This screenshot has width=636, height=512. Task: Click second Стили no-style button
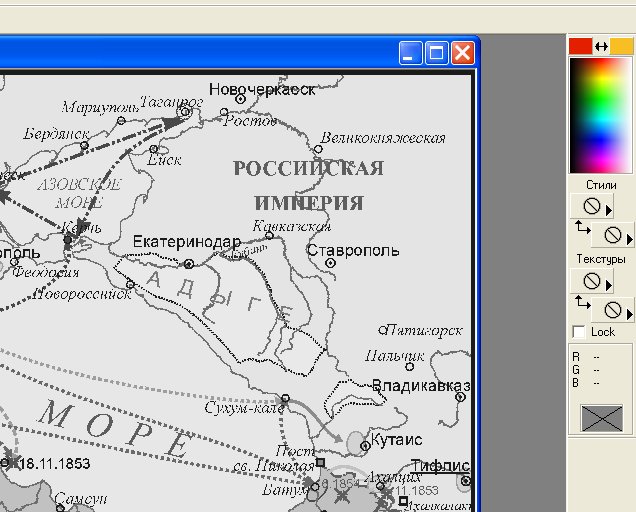pyautogui.click(x=612, y=235)
